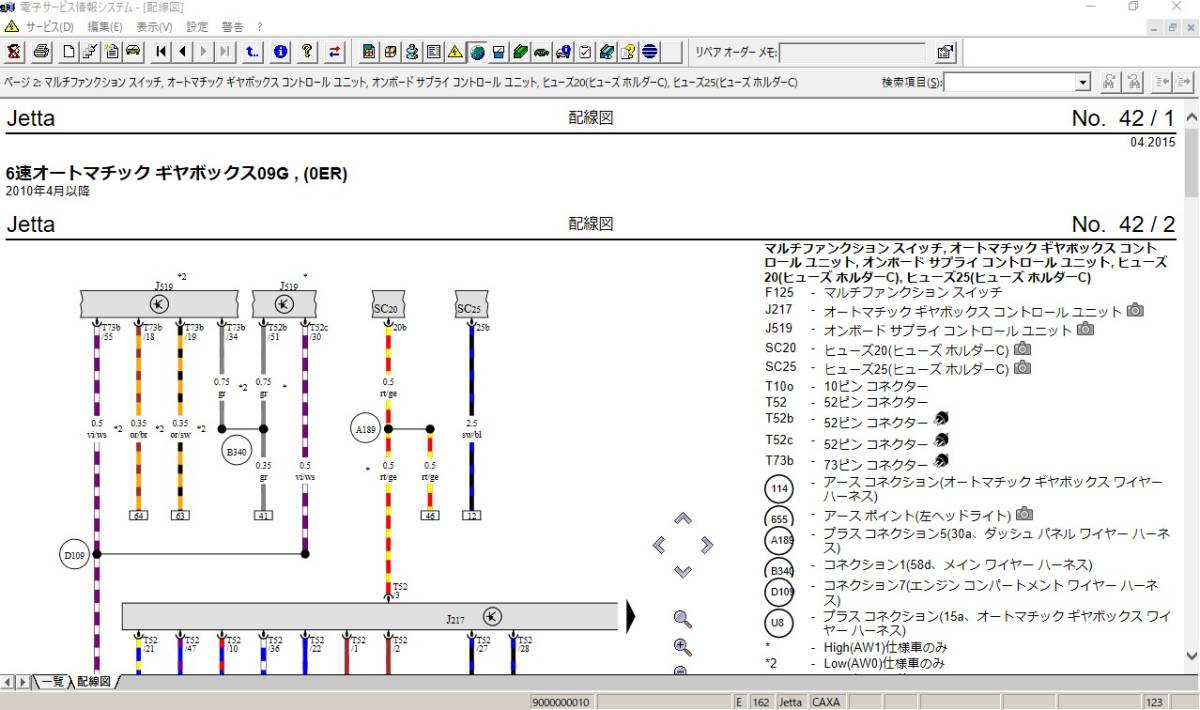
Task: Open online help via the question mark icon
Action: tap(307, 51)
